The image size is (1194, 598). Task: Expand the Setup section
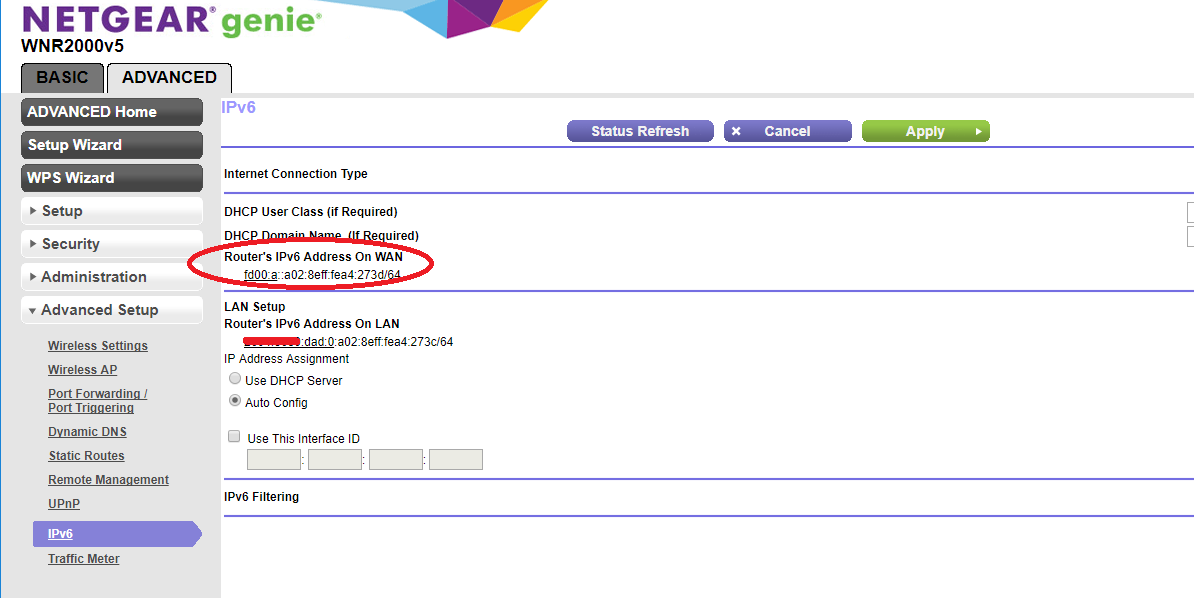tap(111, 210)
